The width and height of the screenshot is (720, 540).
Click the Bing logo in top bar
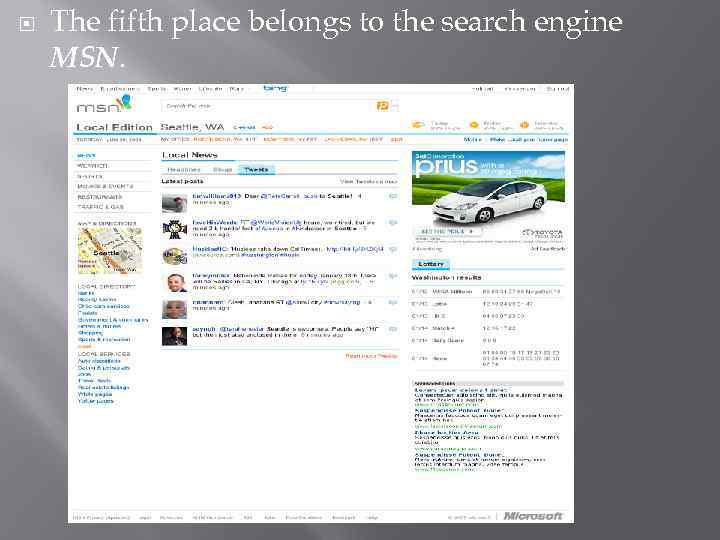click(x=276, y=88)
